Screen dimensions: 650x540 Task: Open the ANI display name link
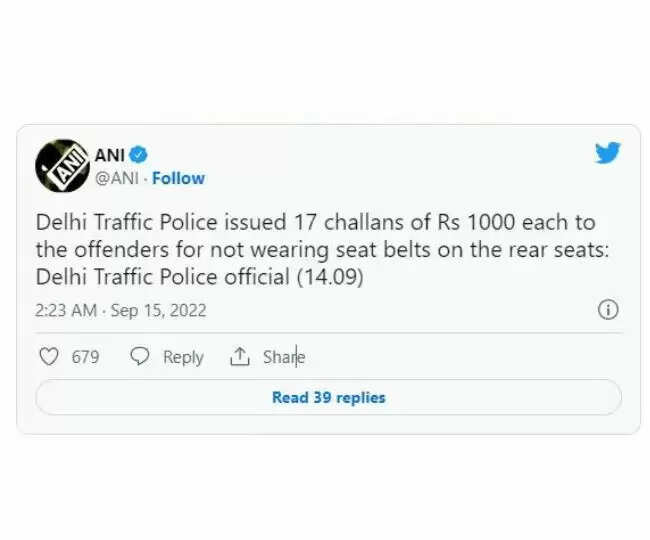(108, 154)
